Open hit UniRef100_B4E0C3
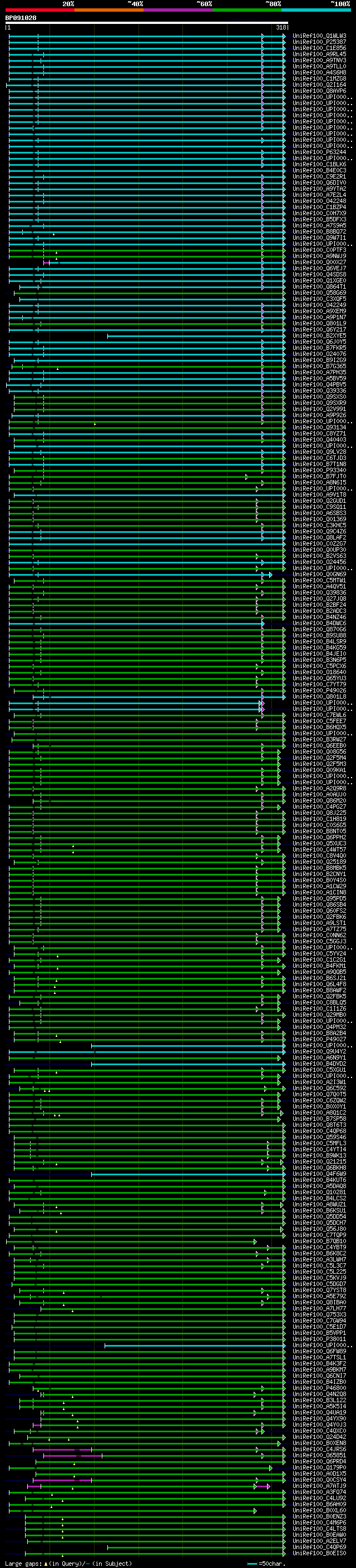Image resolution: width=356 pixels, height=1568 pixels. [x=319, y=170]
